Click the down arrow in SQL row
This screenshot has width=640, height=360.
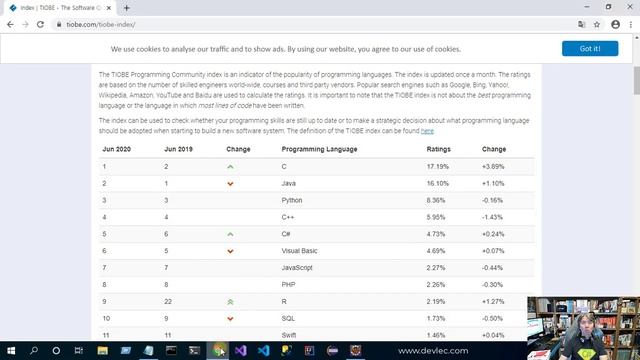(x=230, y=318)
